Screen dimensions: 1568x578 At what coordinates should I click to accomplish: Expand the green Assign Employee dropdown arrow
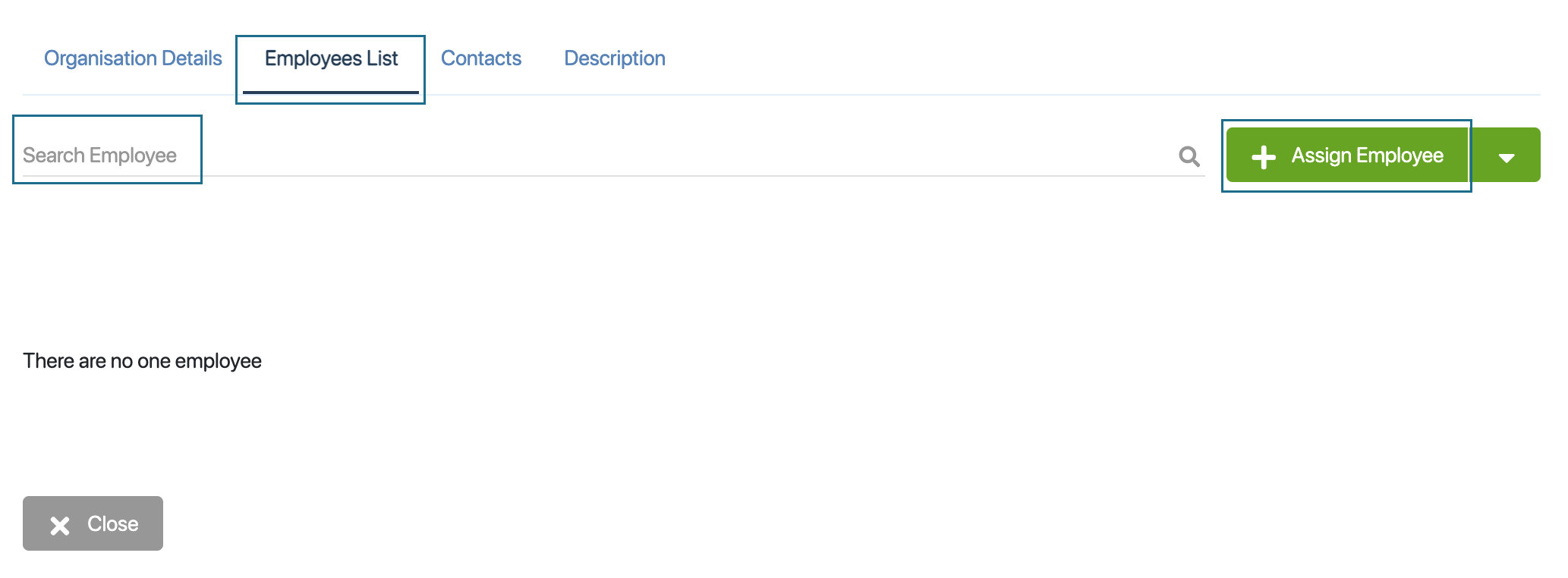(1507, 155)
